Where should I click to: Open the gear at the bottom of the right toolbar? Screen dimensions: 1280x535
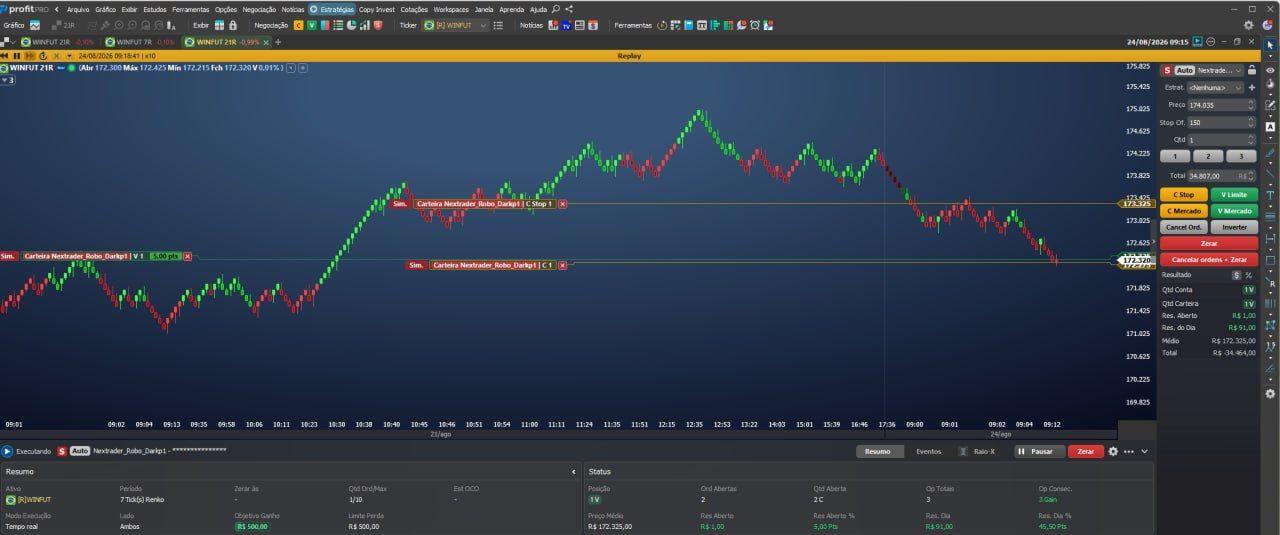[1270, 394]
